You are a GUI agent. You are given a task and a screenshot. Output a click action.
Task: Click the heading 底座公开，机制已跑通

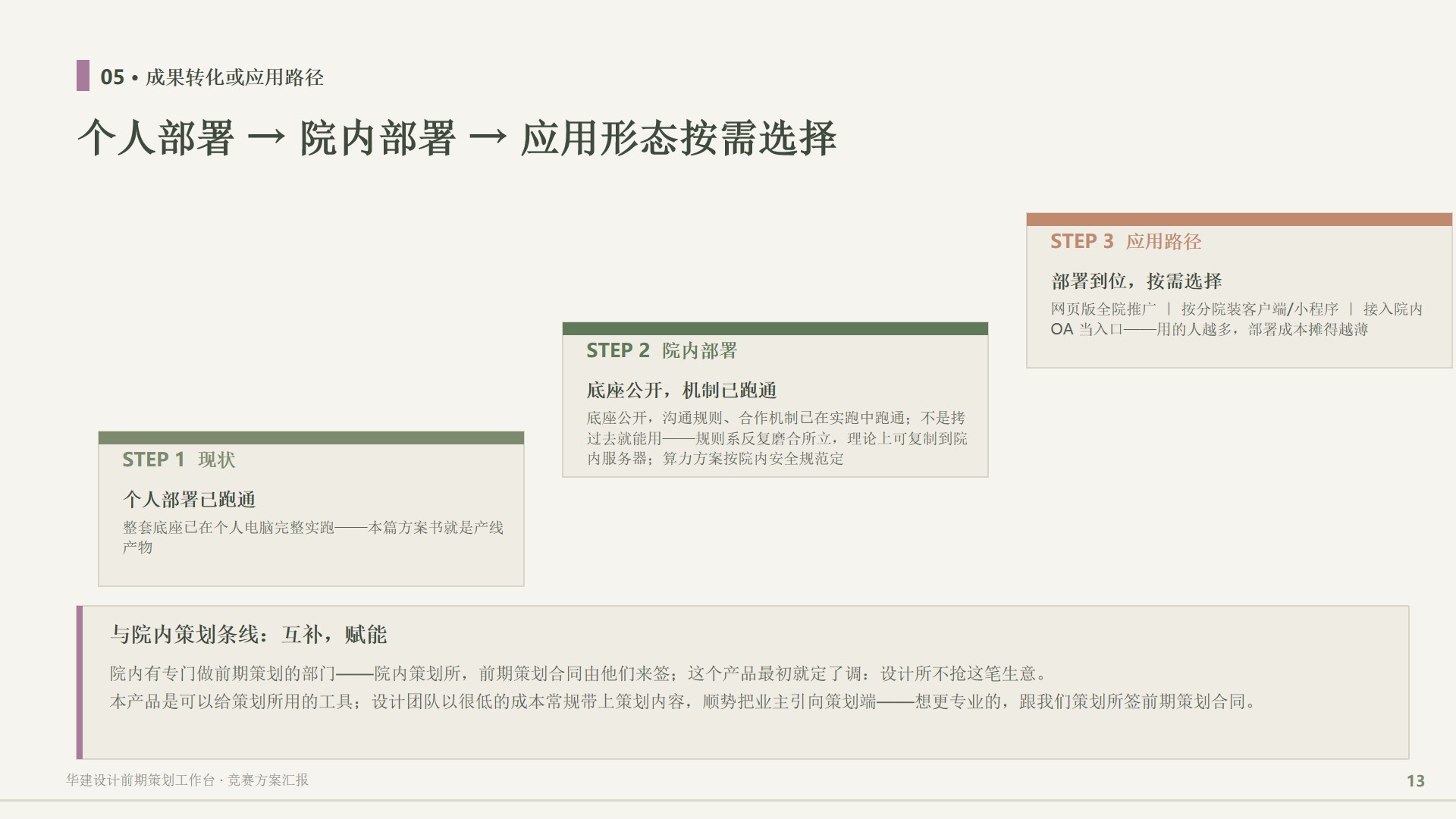point(681,390)
